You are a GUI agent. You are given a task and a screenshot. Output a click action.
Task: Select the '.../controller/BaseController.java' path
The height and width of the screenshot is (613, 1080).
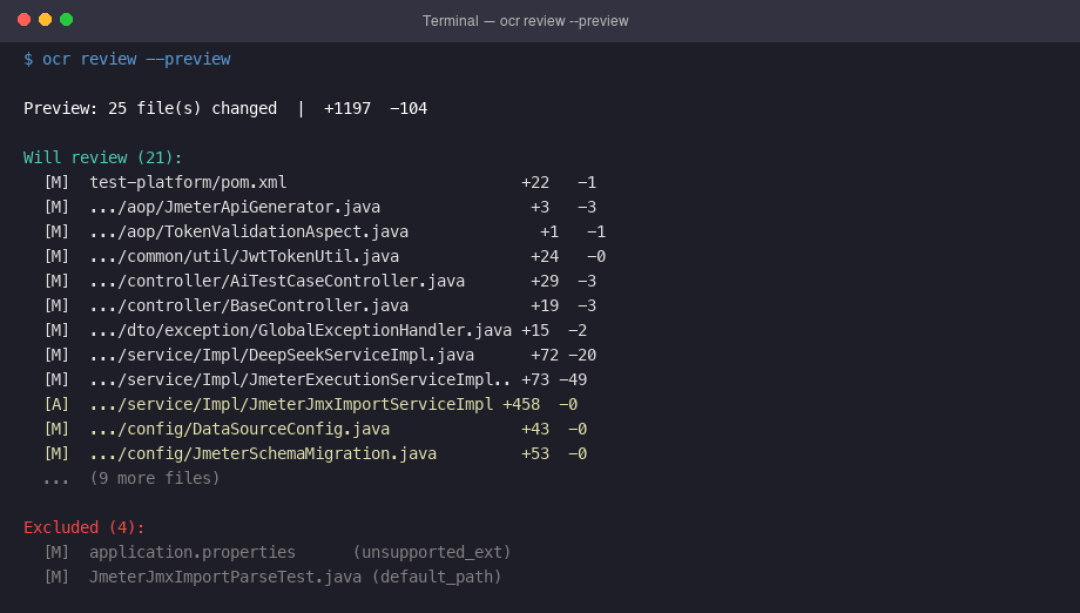pos(249,306)
